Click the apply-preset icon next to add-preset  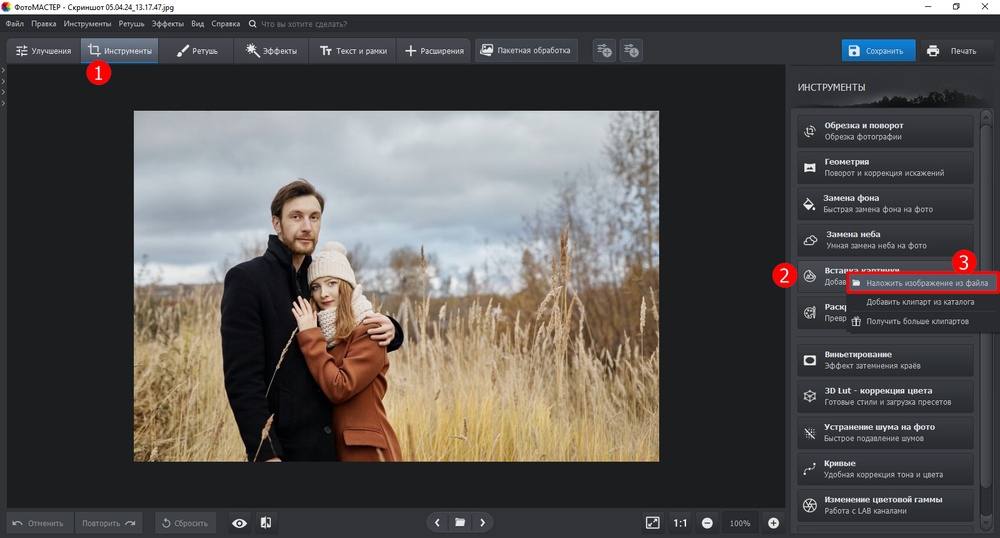(631, 50)
